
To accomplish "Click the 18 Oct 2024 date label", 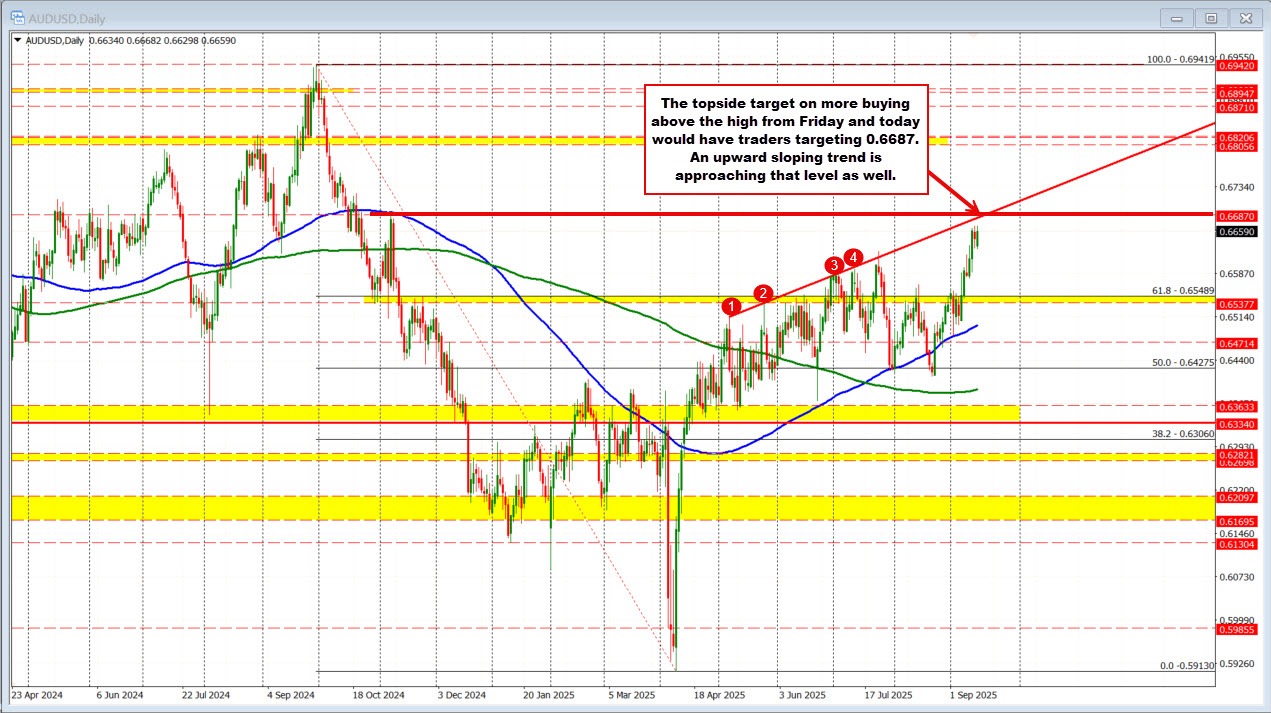I will point(378,693).
